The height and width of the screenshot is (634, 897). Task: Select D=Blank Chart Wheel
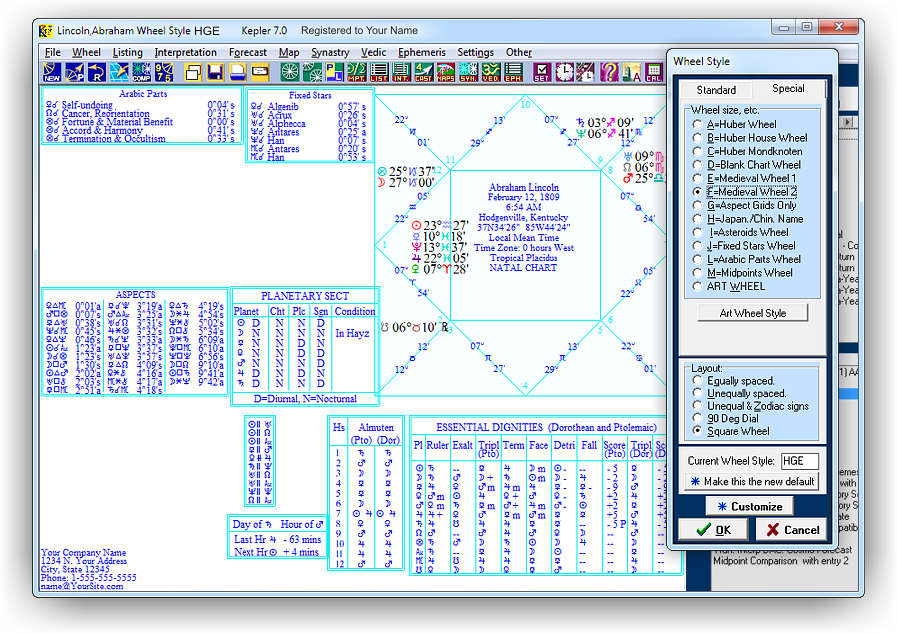(697, 165)
